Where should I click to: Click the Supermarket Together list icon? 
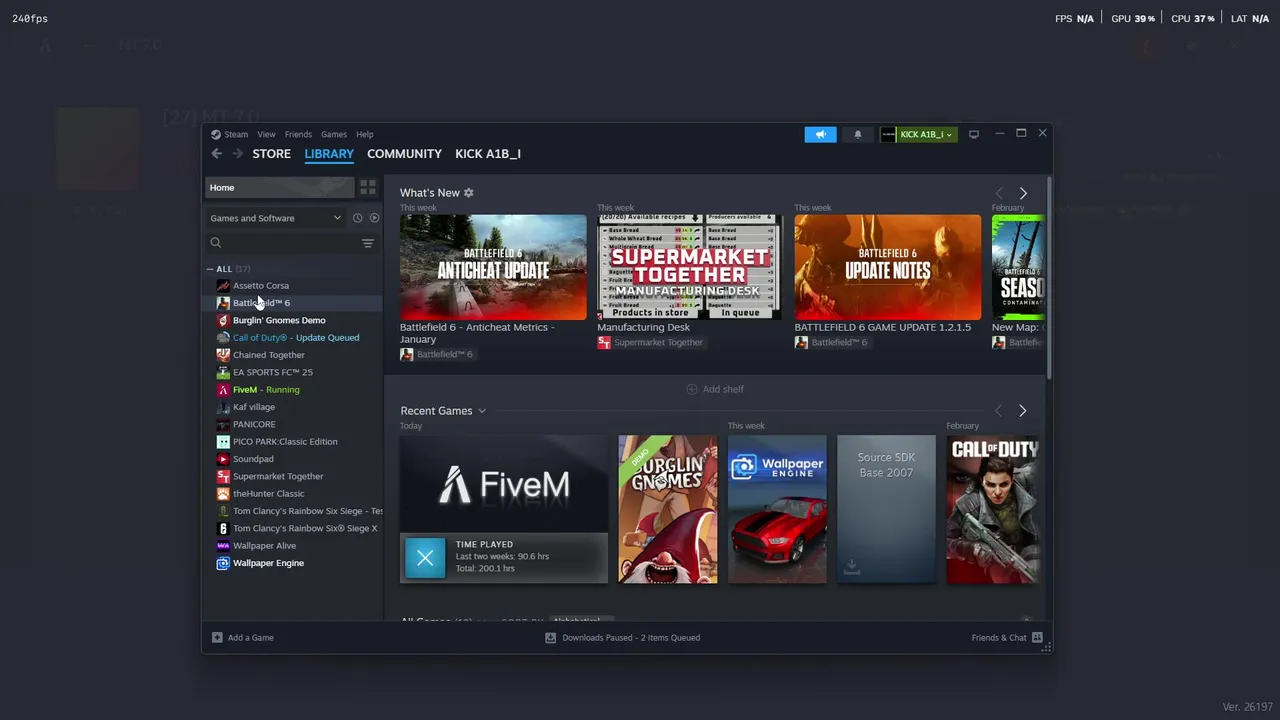click(223, 476)
